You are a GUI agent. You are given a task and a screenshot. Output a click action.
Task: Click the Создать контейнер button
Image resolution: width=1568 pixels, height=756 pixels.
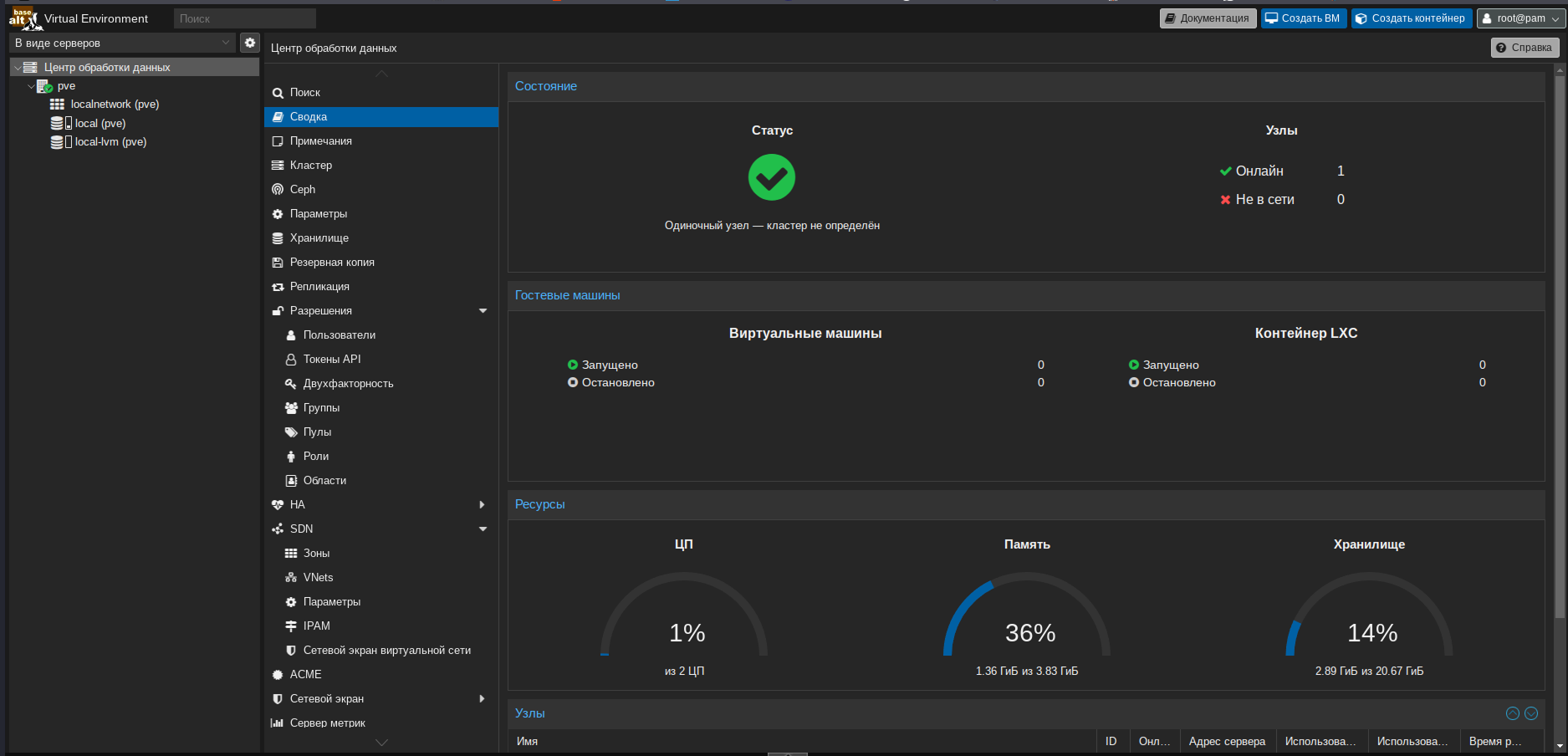coord(1411,18)
